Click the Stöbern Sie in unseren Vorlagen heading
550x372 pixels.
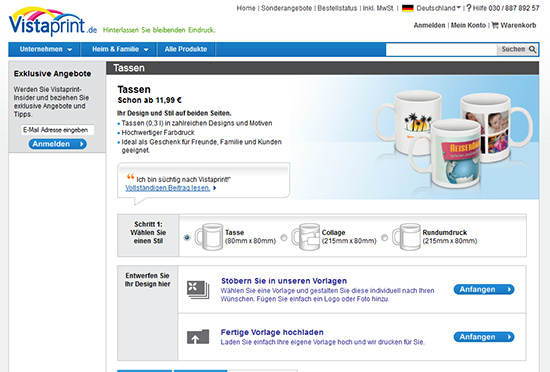click(284, 281)
